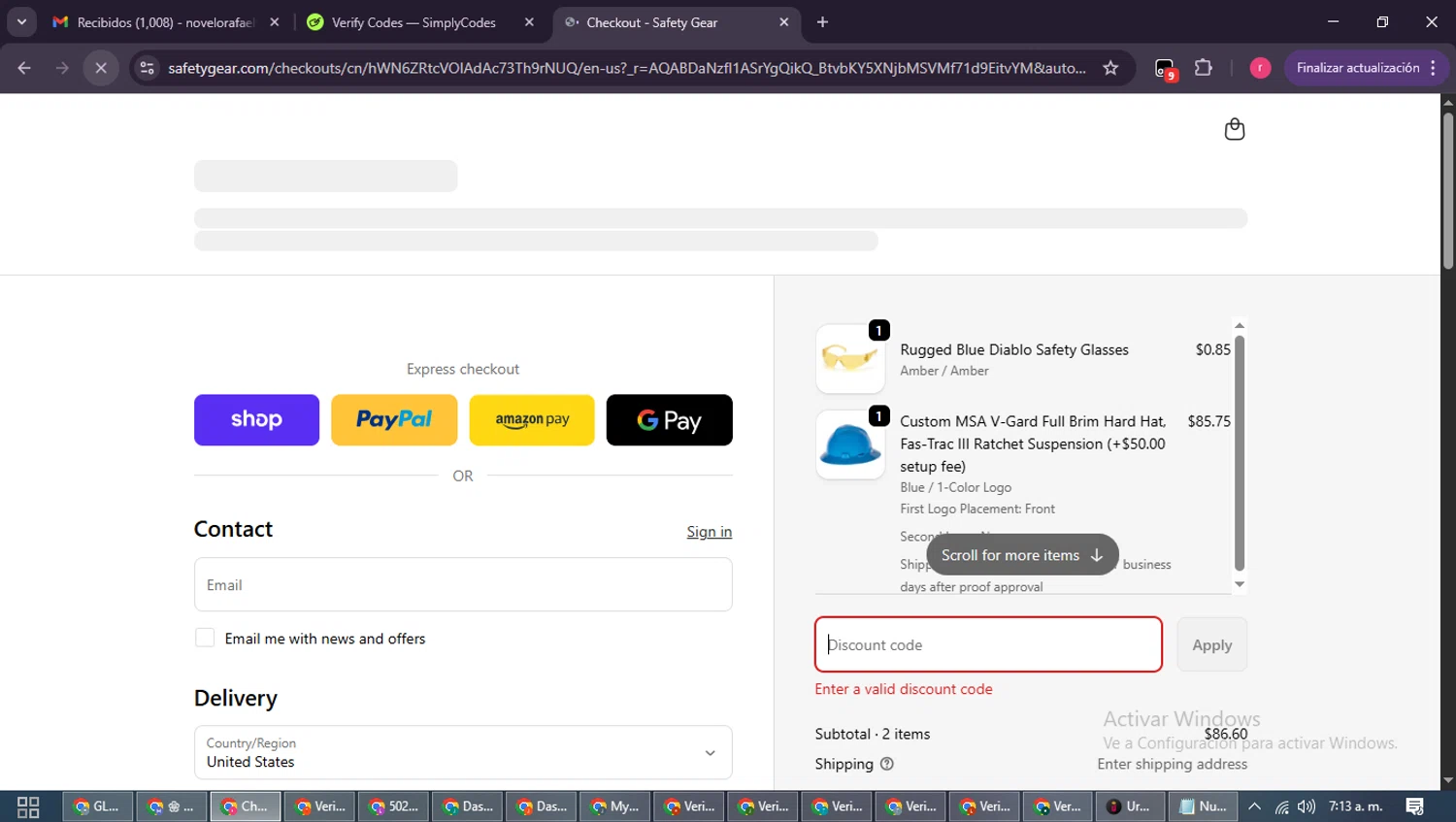Click the browser address bar URL
The image size is (1456, 822).
626,68
